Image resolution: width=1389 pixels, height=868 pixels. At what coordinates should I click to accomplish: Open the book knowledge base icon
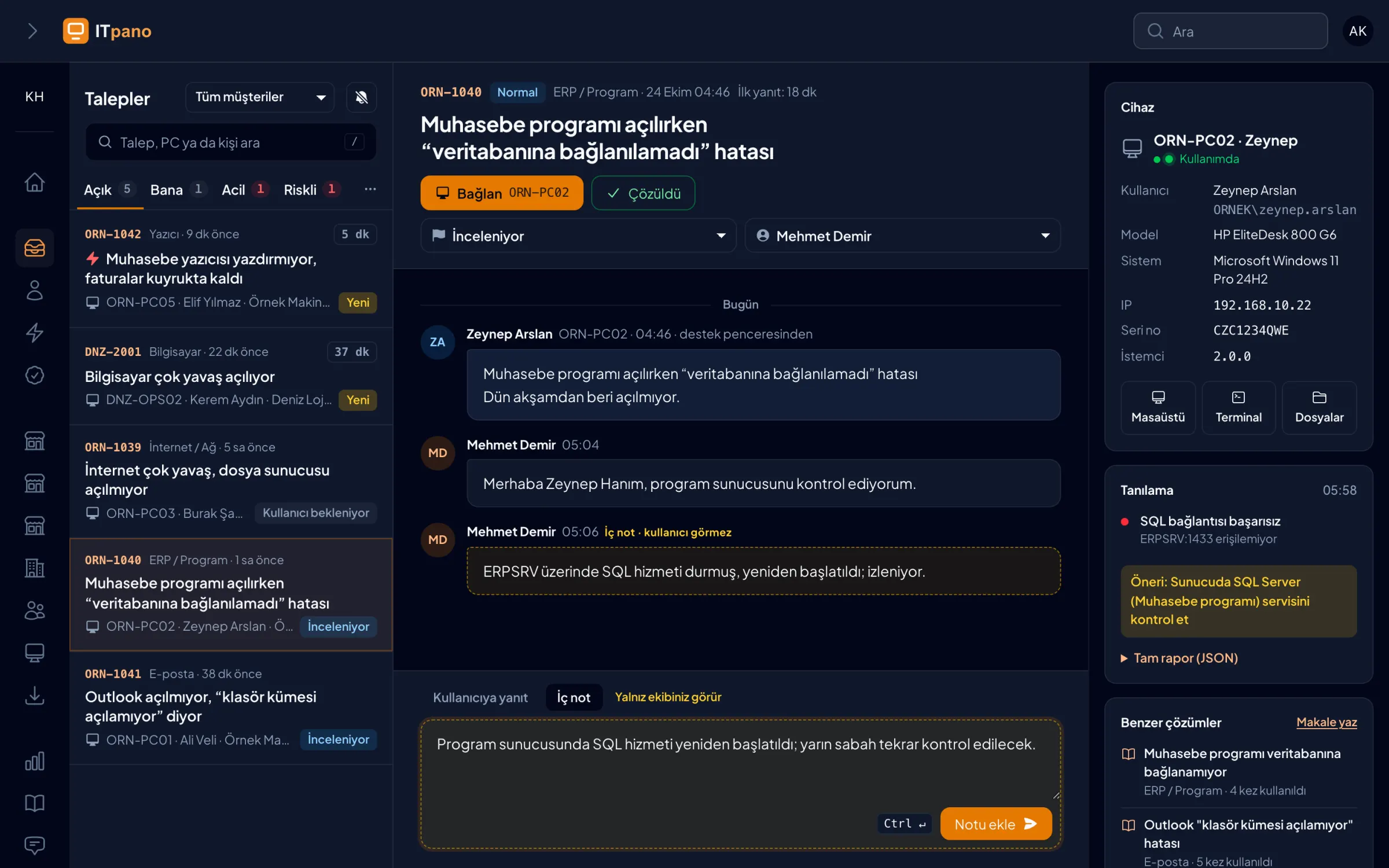[35, 803]
